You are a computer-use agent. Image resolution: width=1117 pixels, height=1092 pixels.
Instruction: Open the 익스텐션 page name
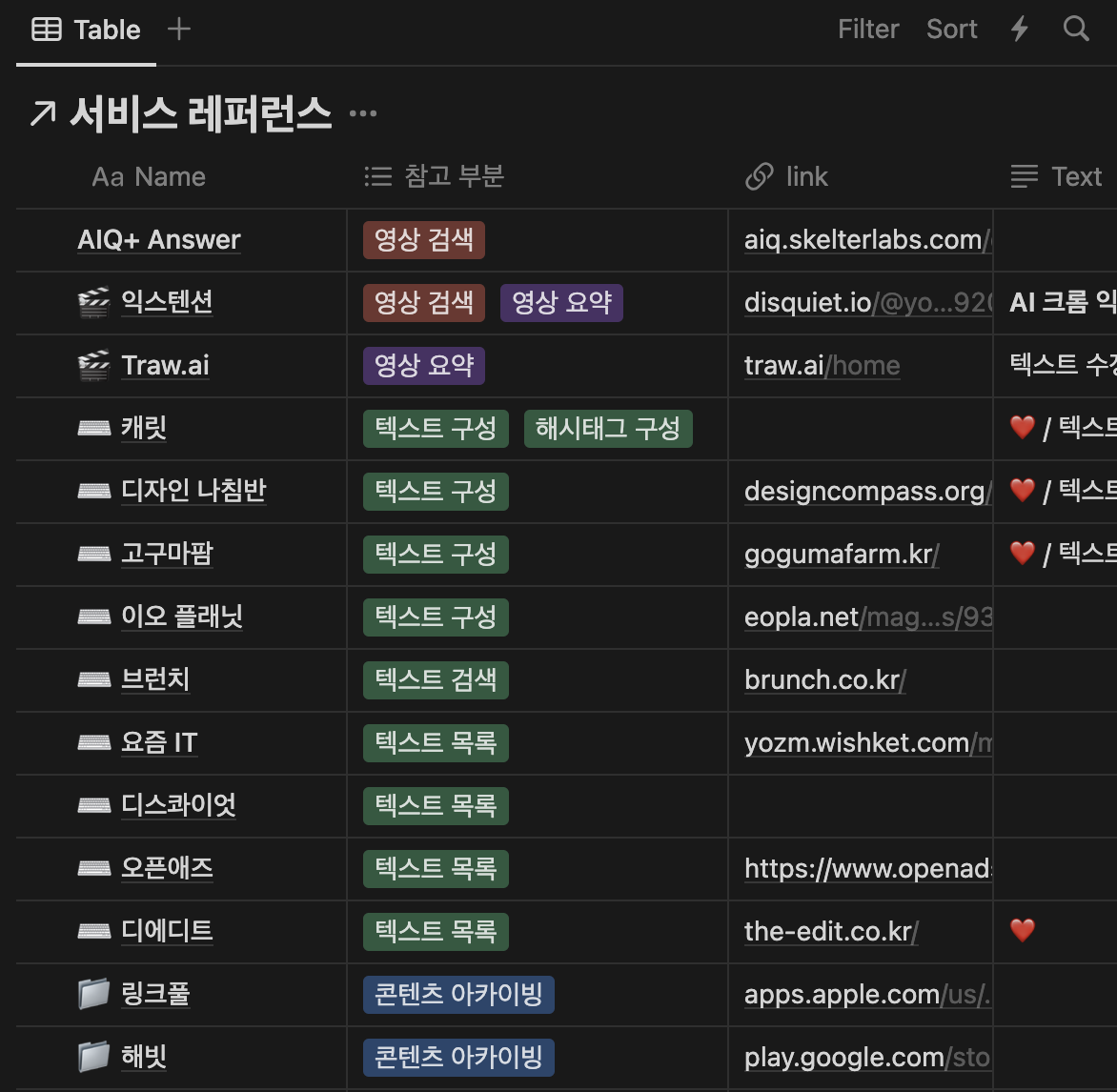click(167, 302)
